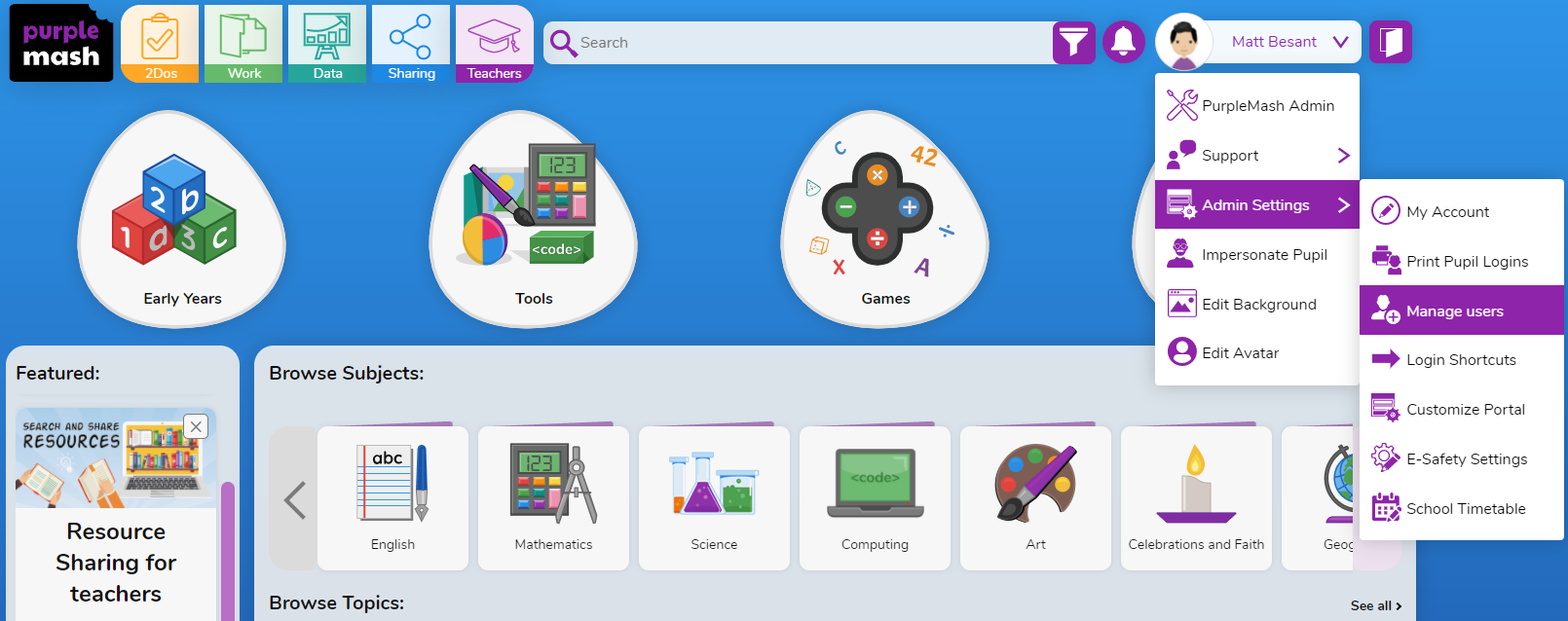Open School Timetable
Viewport: 1568px width, 621px height.
click(x=1462, y=508)
